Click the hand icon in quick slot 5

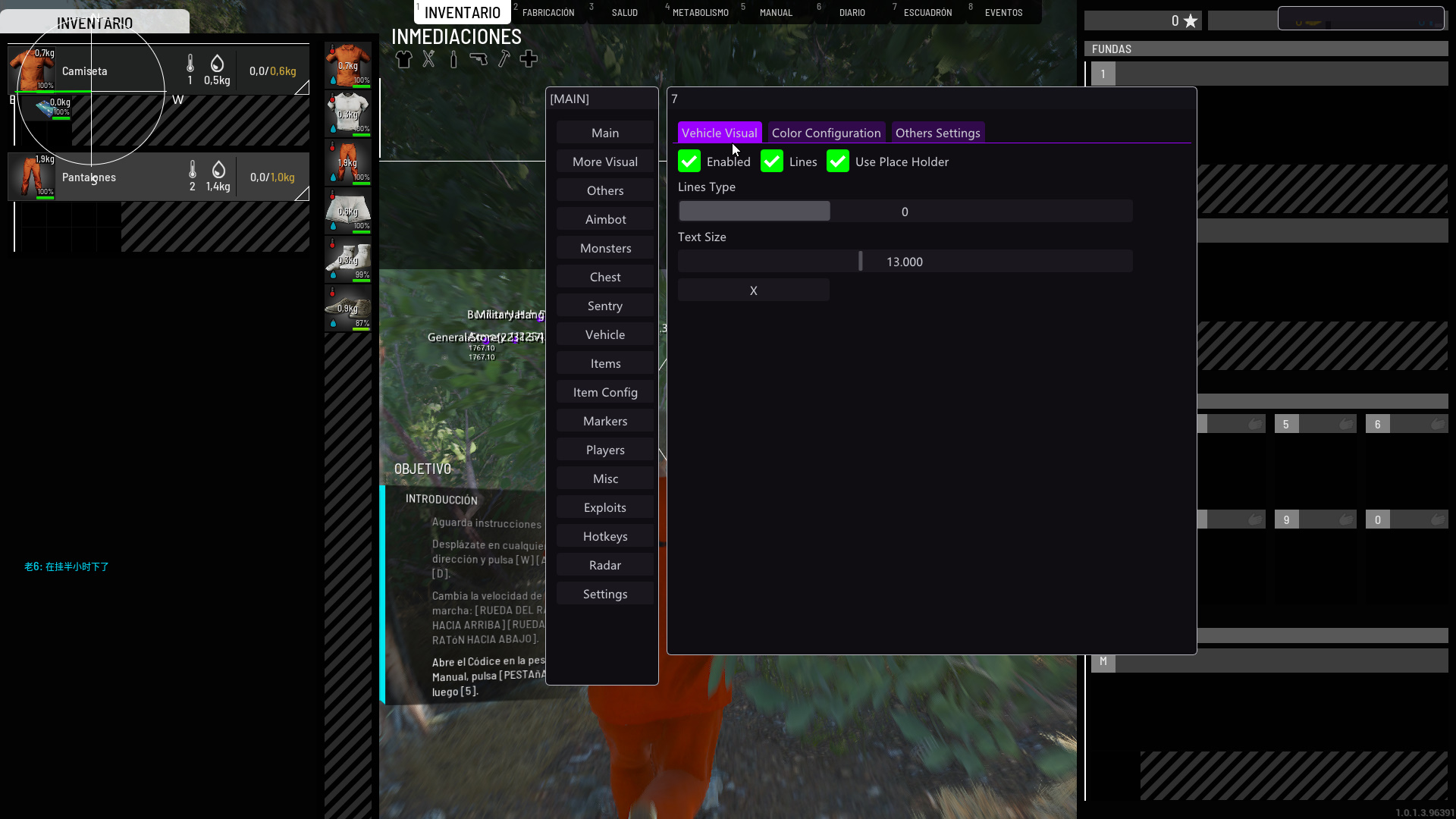coord(1346,424)
